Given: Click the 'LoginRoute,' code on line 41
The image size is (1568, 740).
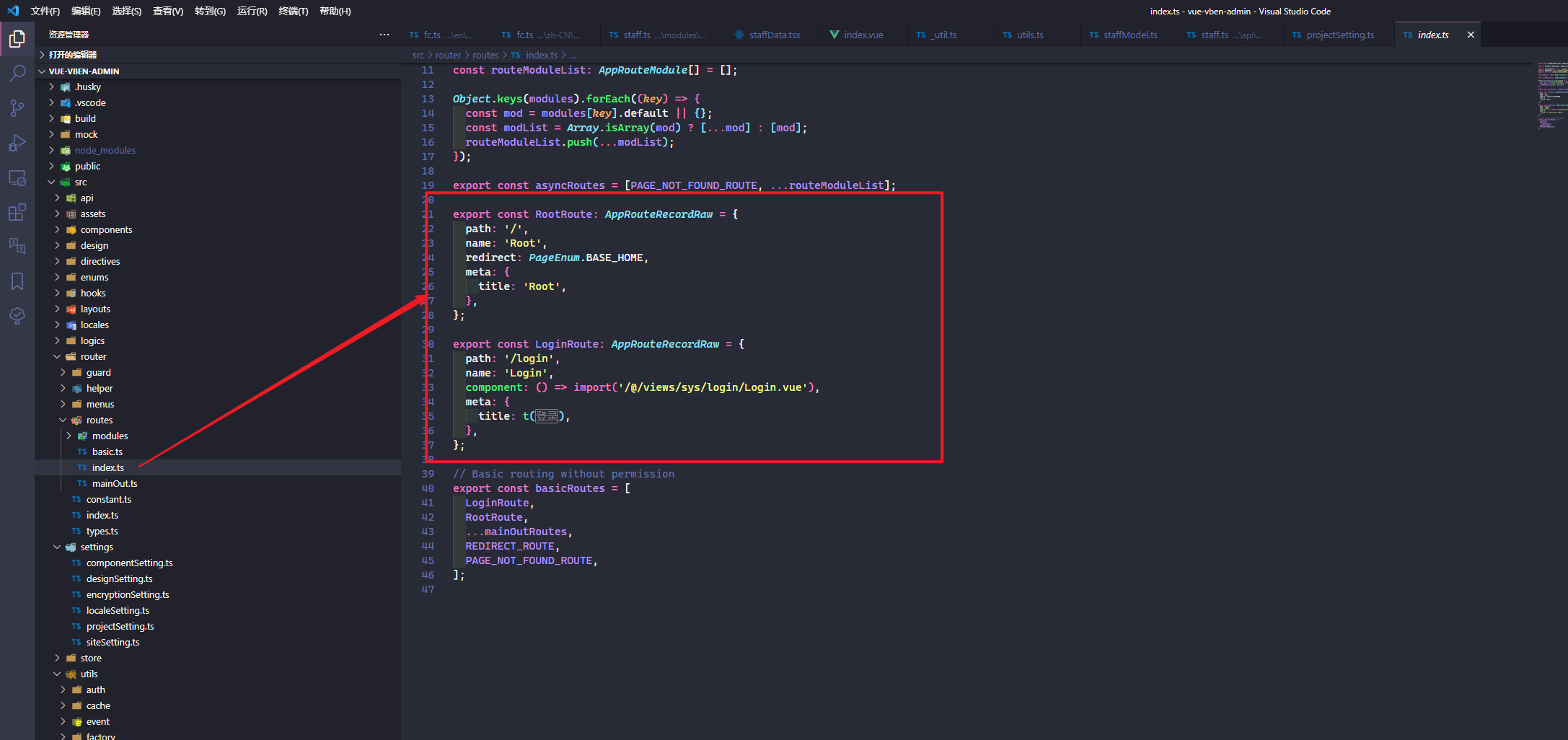Looking at the screenshot, I should point(500,503).
